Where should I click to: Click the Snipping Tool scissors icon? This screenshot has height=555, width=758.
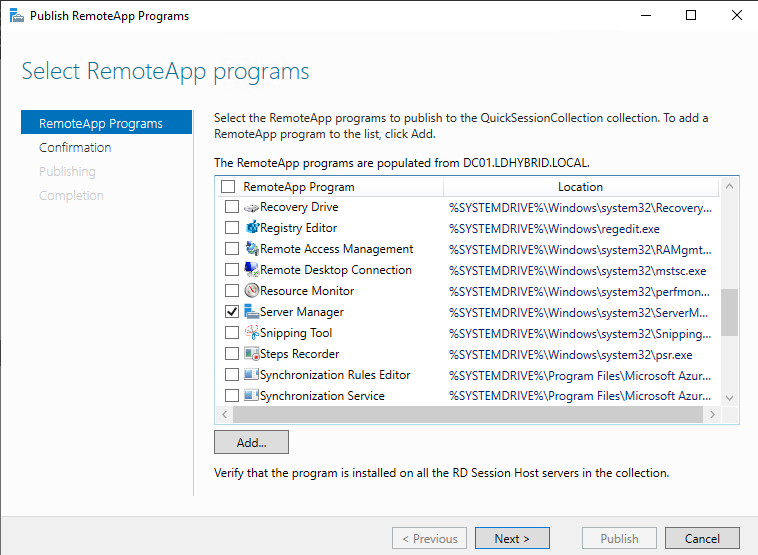251,333
